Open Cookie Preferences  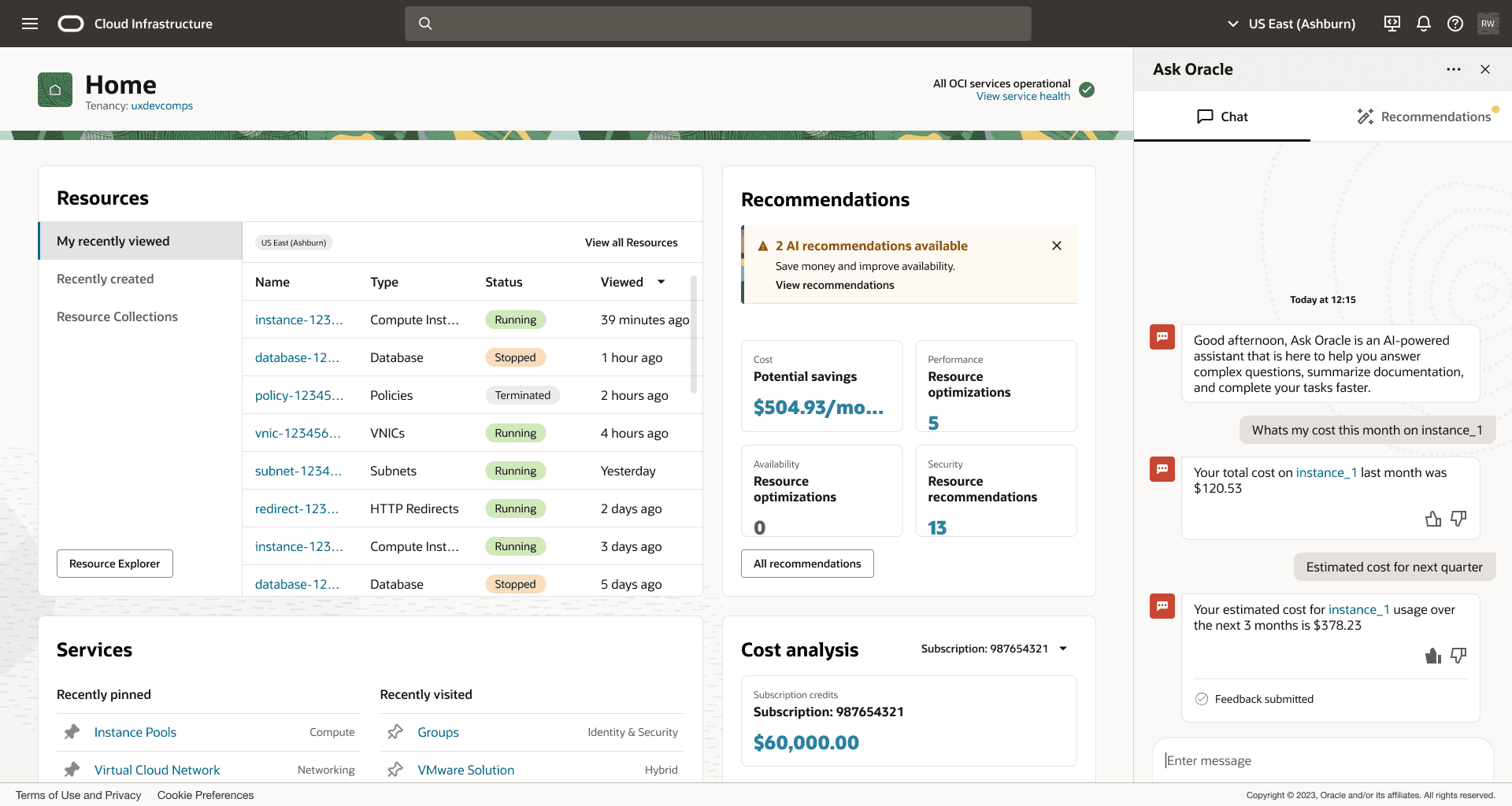206,795
